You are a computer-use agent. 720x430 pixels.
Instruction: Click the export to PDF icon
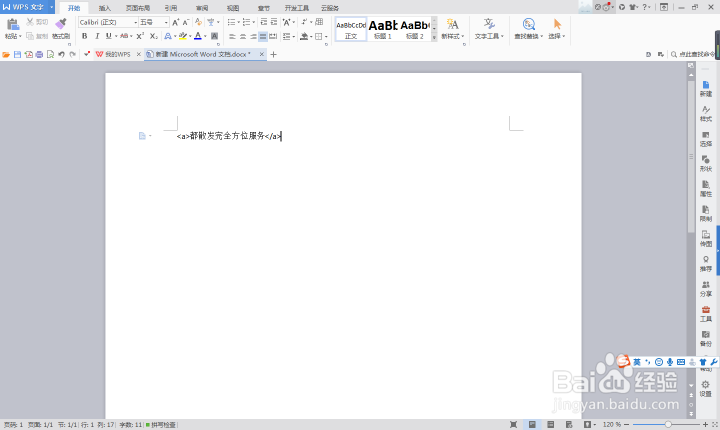tap(28, 54)
